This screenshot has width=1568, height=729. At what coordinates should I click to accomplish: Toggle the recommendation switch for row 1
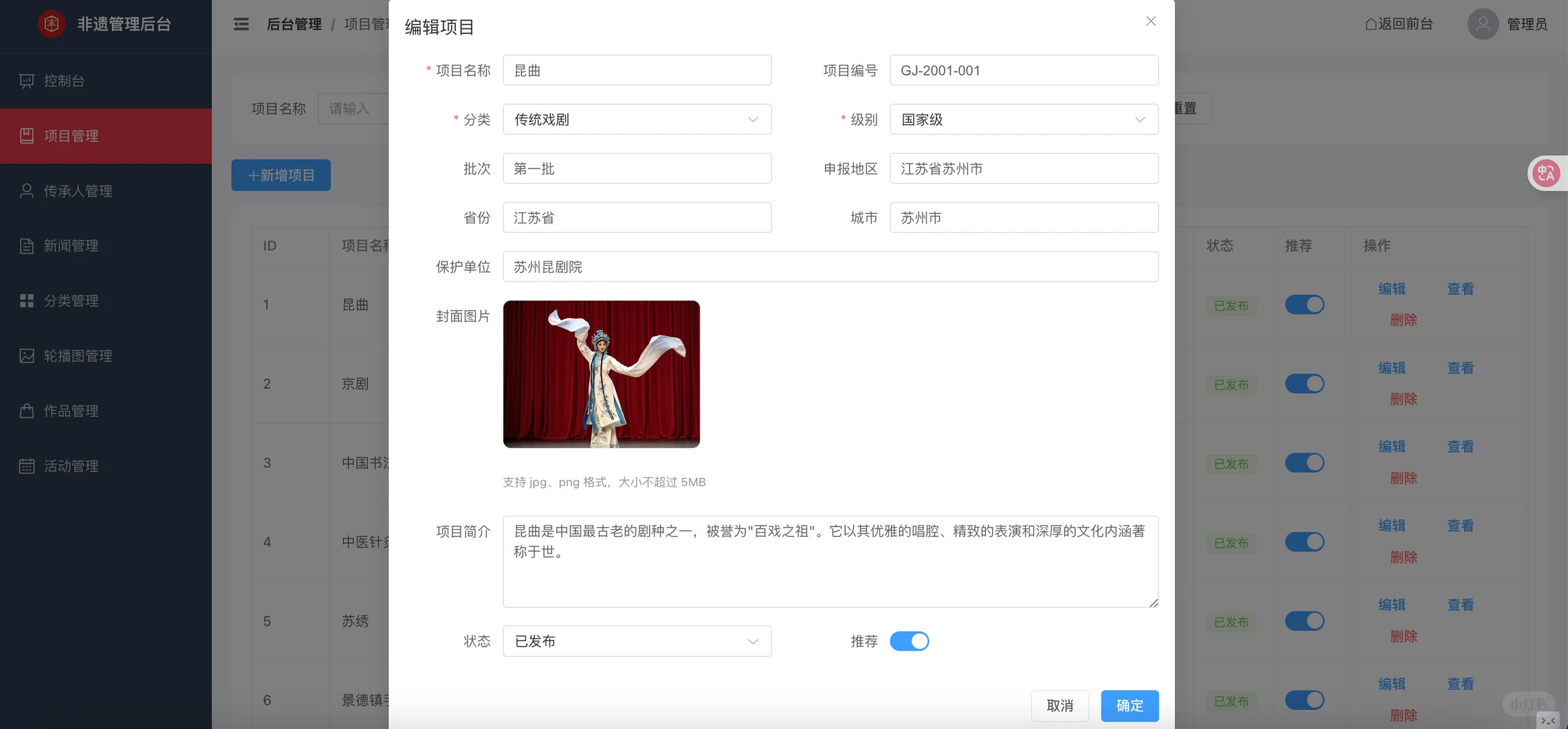(1304, 304)
